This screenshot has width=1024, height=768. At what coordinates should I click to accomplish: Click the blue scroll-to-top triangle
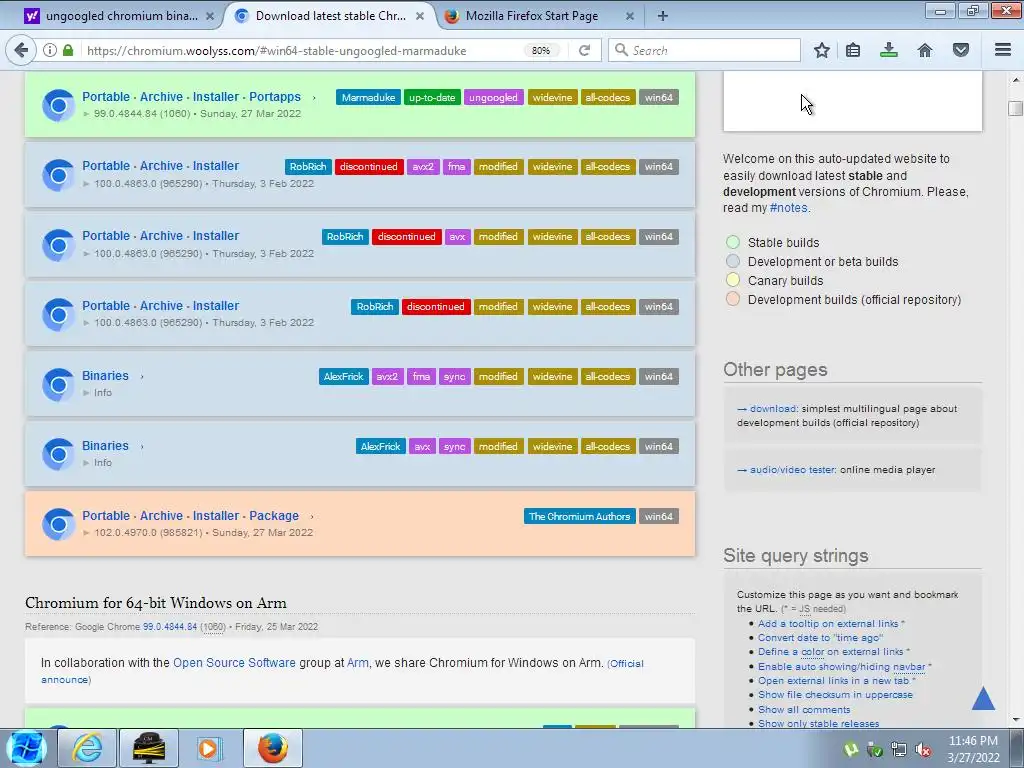(983, 697)
